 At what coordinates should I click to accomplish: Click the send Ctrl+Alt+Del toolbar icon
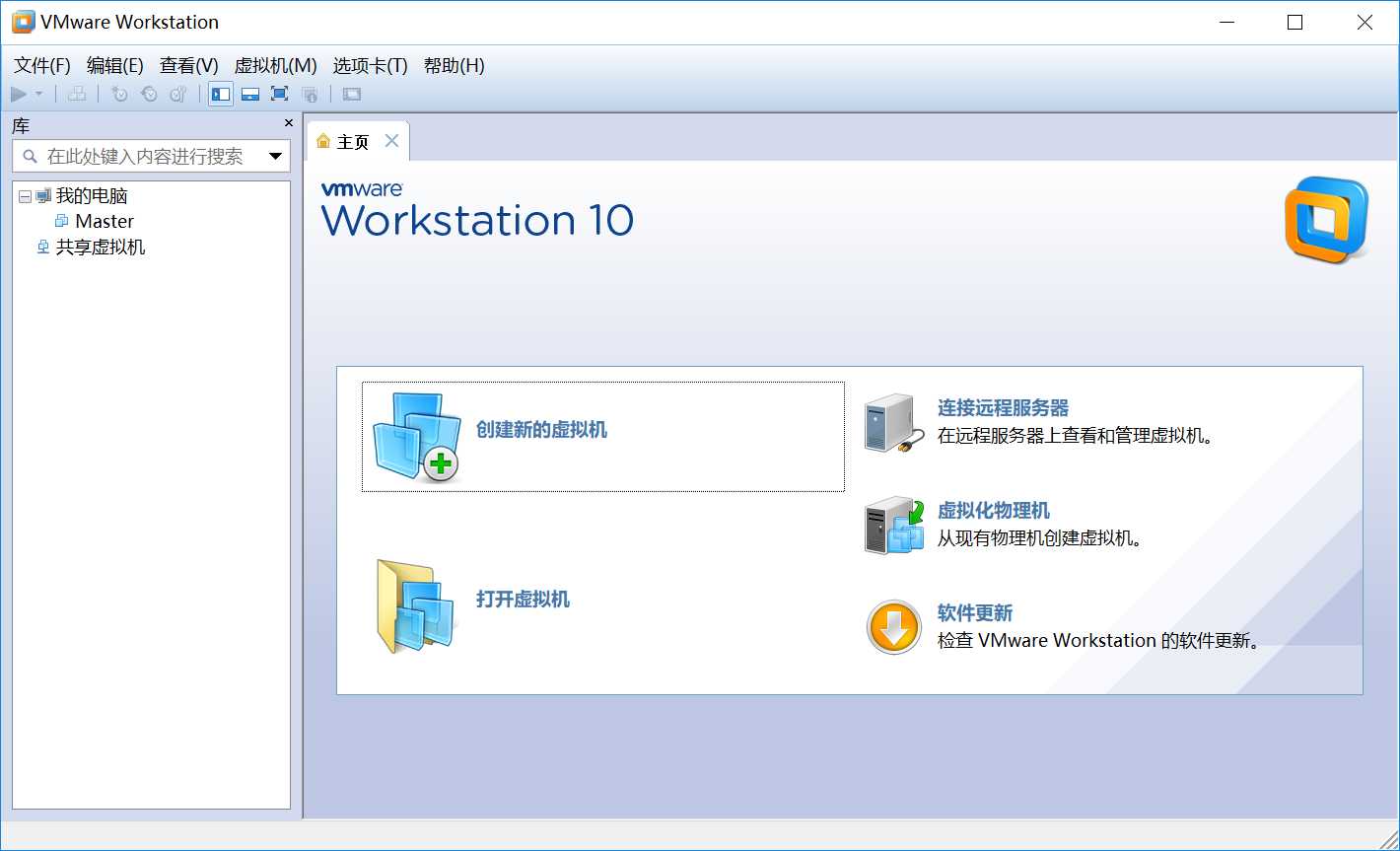(x=77, y=94)
